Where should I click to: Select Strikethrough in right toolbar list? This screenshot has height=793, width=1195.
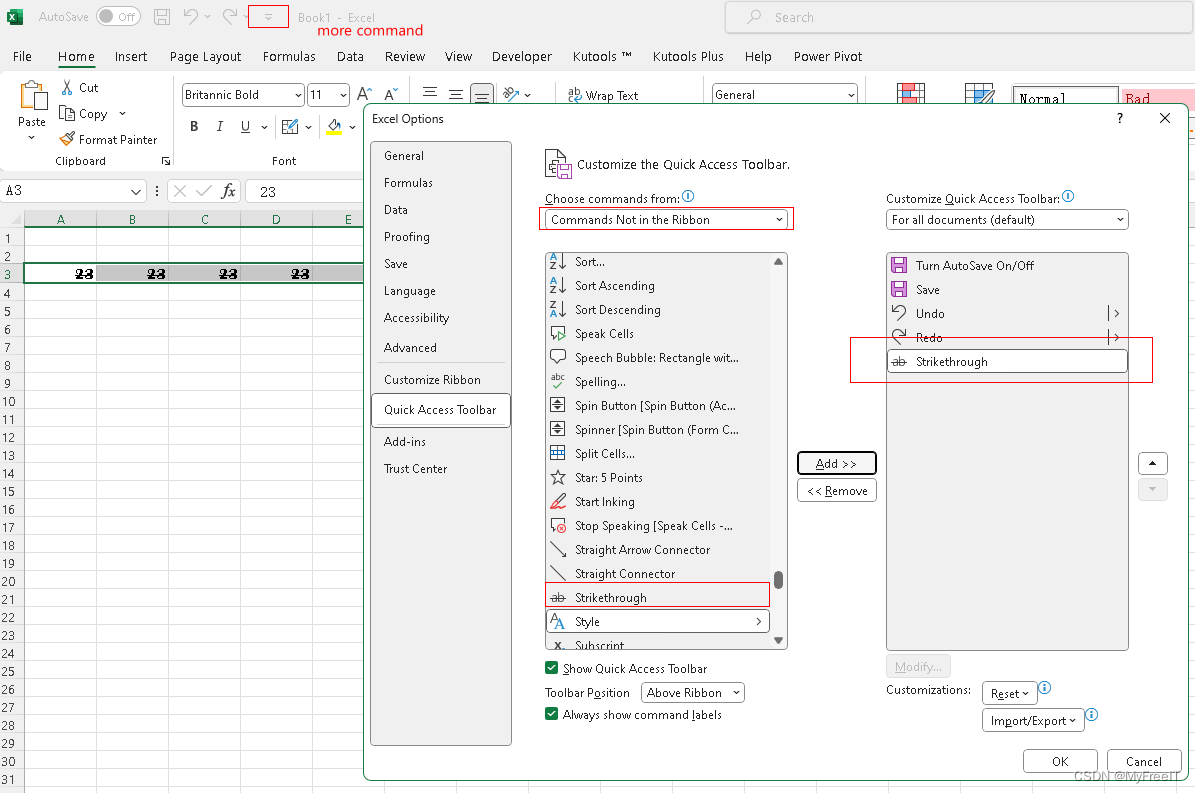(1007, 361)
